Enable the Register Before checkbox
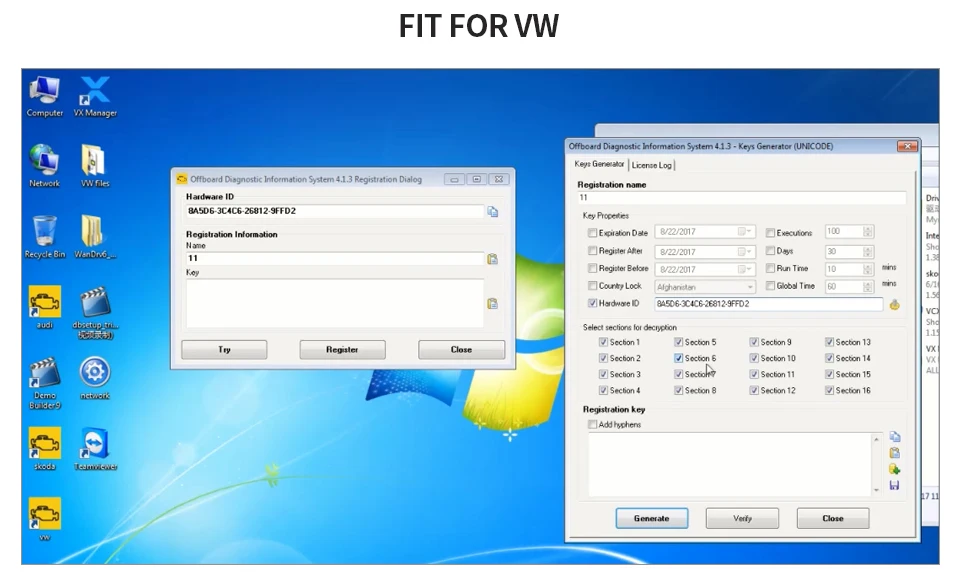The height and width of the screenshot is (579, 960). click(592, 268)
